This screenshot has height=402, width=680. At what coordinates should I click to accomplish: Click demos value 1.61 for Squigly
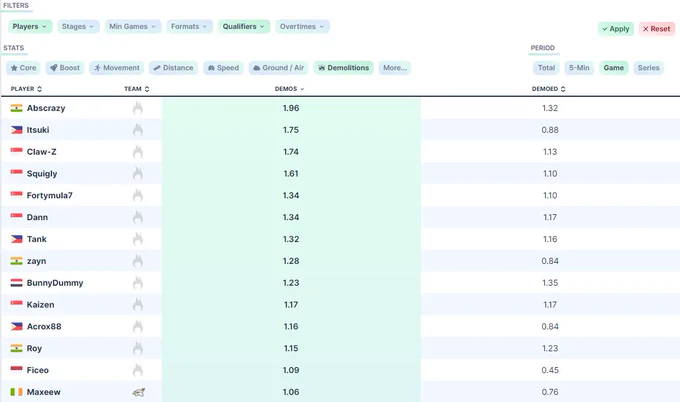291,173
